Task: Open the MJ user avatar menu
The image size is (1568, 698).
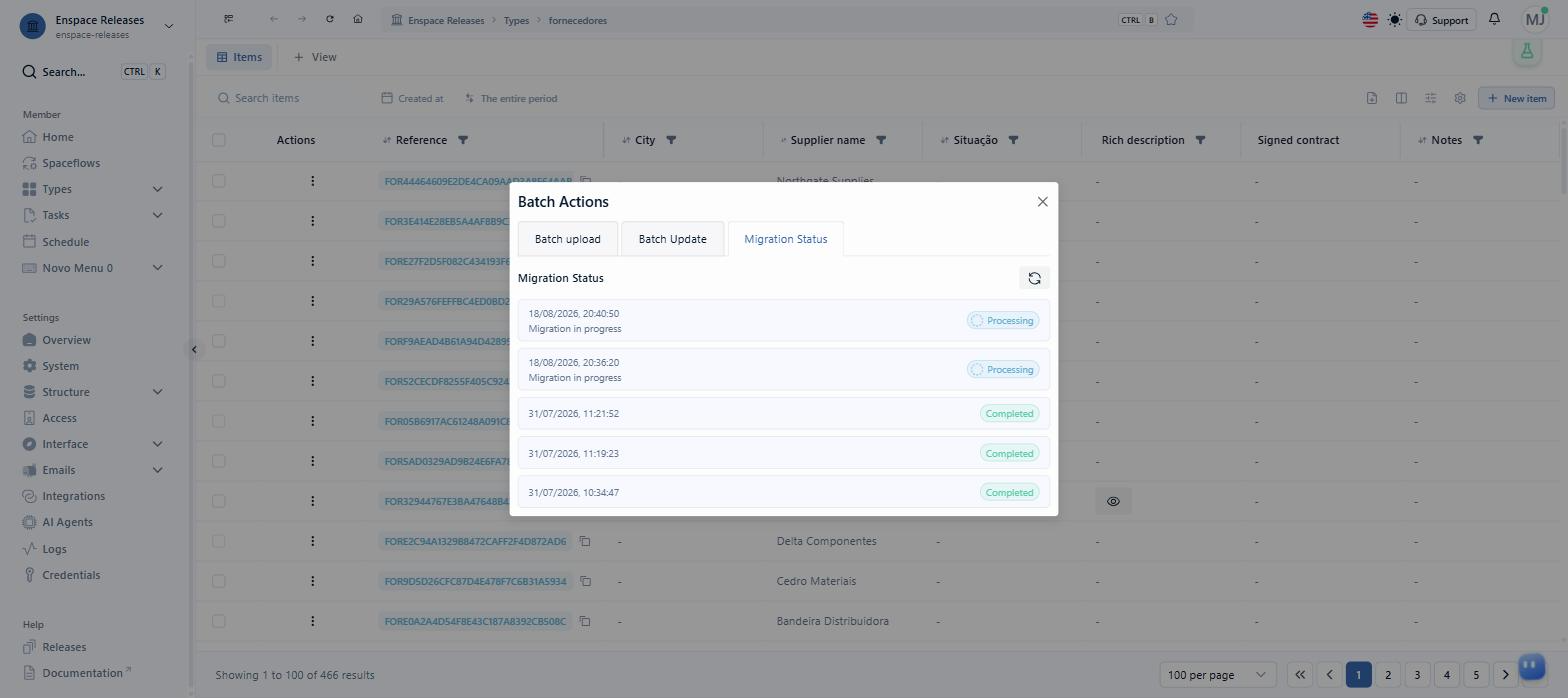Action: 1535,20
